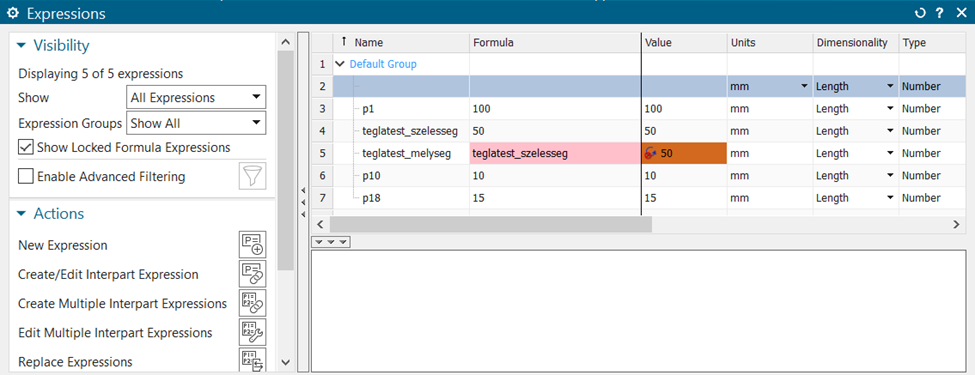Click the Units column header
Screen dimensions: 975x375
(x=770, y=43)
